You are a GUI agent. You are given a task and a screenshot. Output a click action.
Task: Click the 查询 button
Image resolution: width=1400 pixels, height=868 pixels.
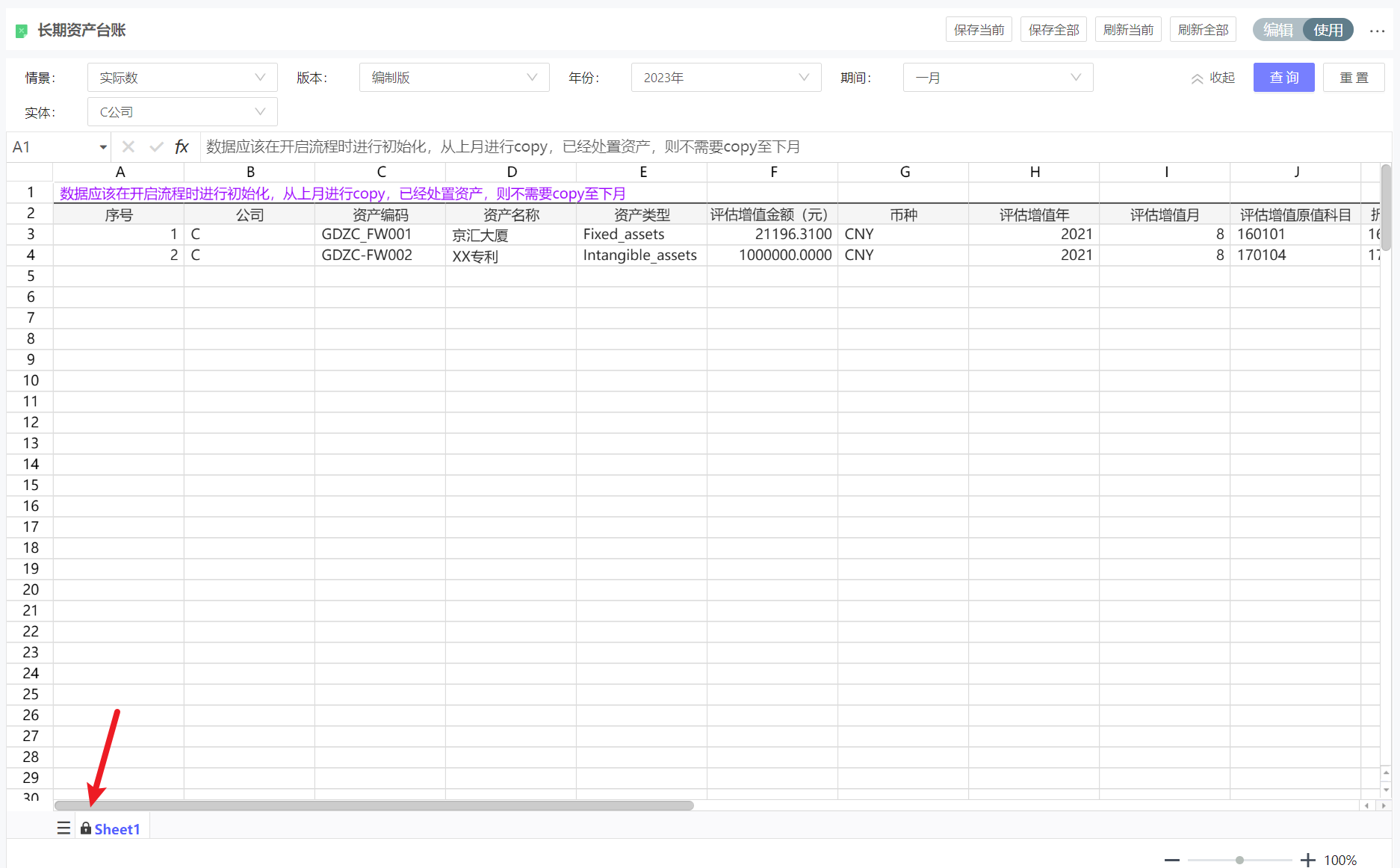(1283, 78)
